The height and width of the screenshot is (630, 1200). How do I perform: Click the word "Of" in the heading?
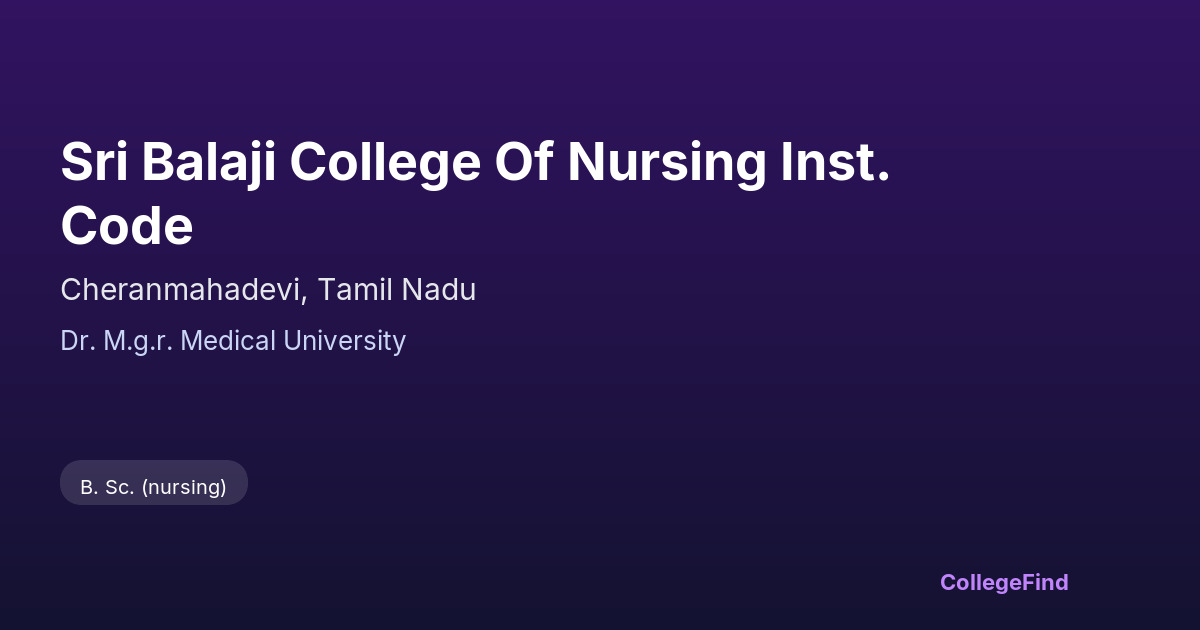coord(524,162)
